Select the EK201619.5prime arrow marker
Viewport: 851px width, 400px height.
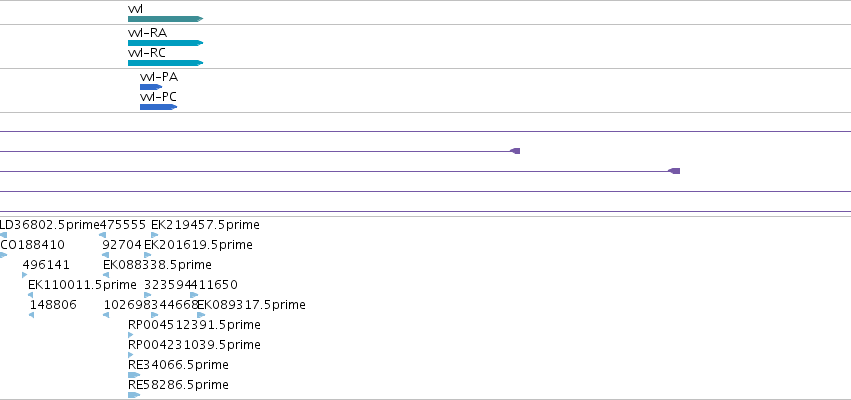click(148, 255)
